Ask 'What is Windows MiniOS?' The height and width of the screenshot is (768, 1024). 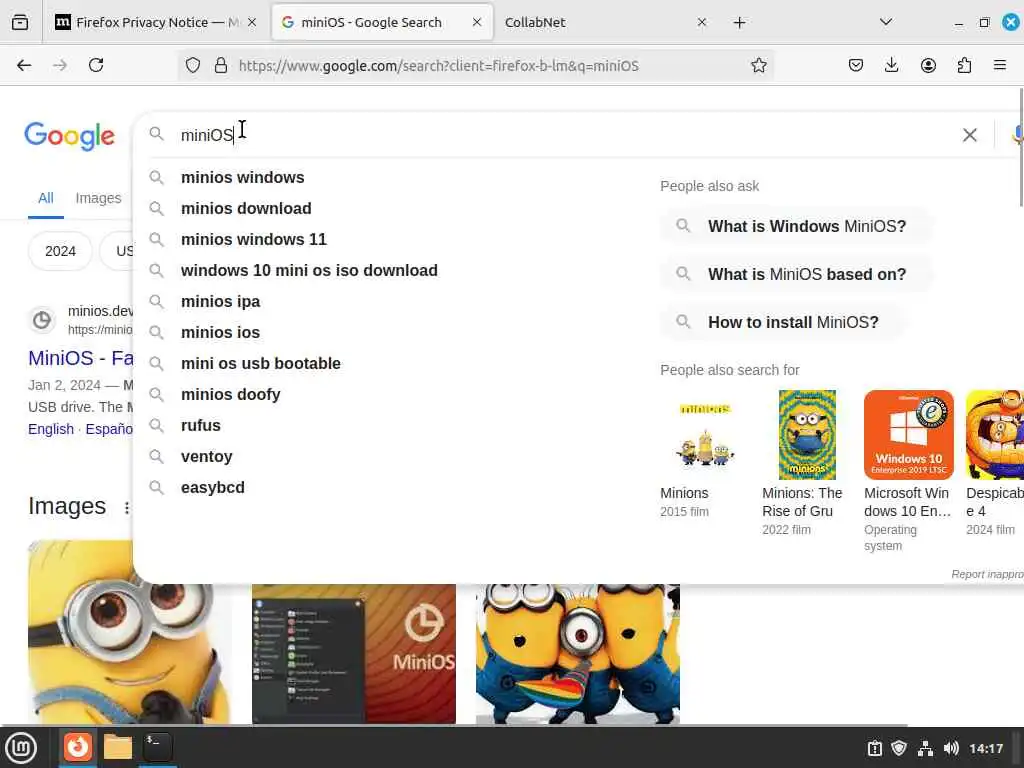[x=796, y=227]
